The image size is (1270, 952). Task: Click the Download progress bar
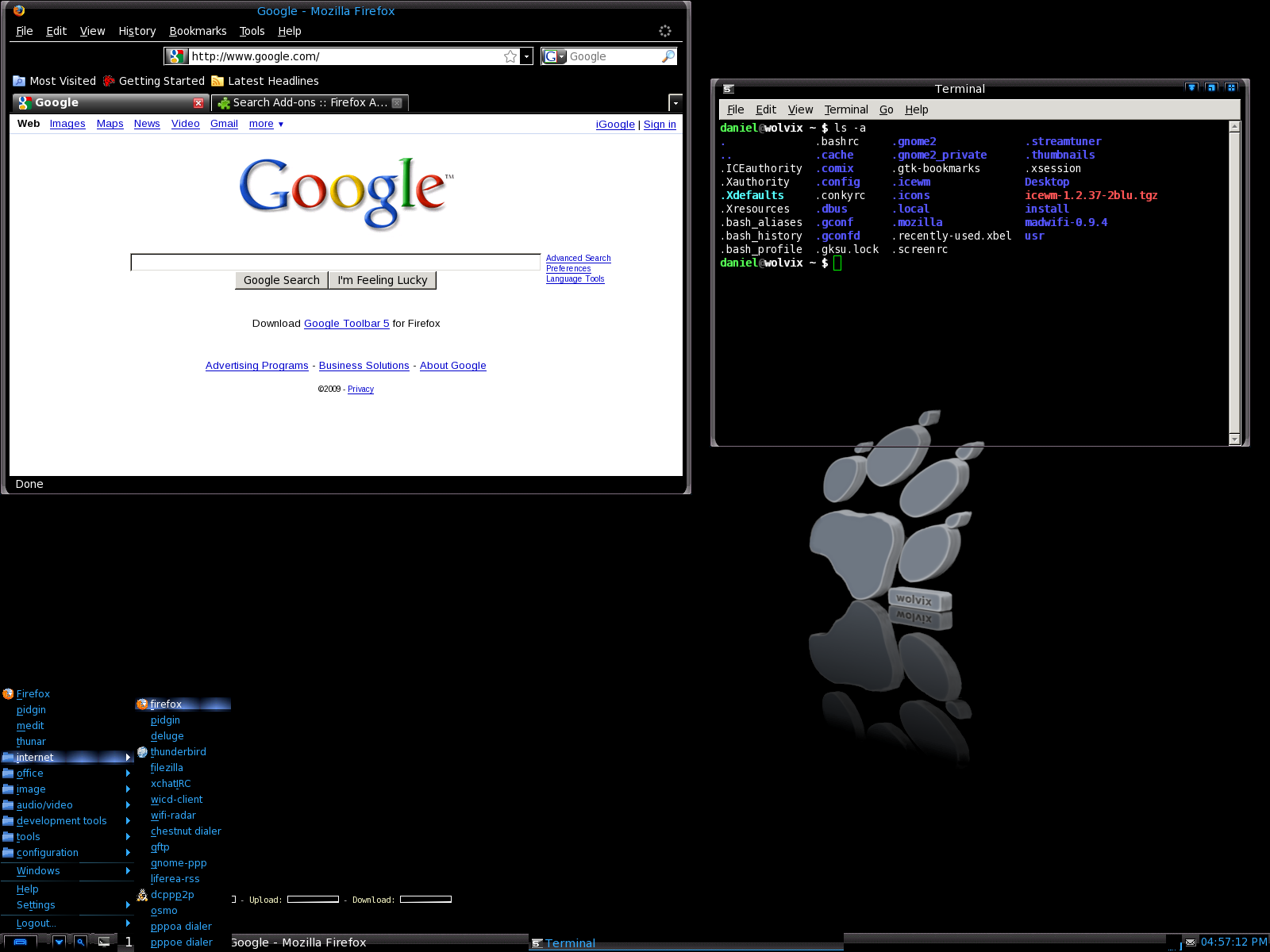tap(425, 900)
